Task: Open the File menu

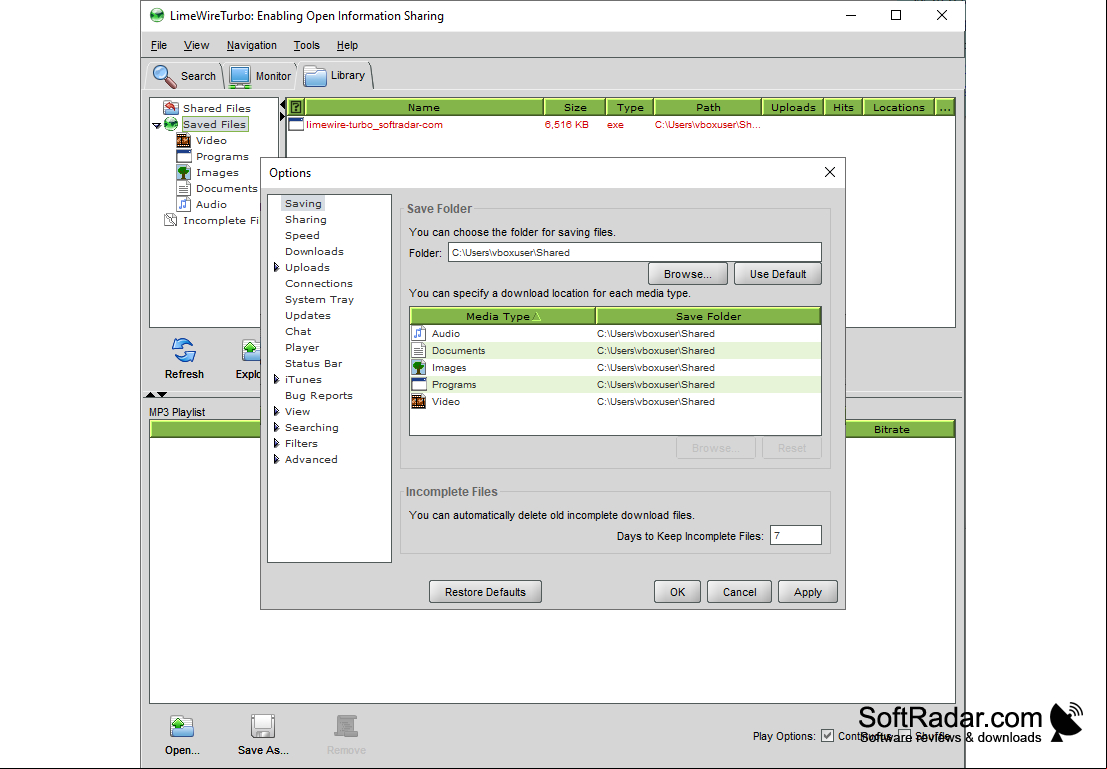Action: pyautogui.click(x=159, y=45)
